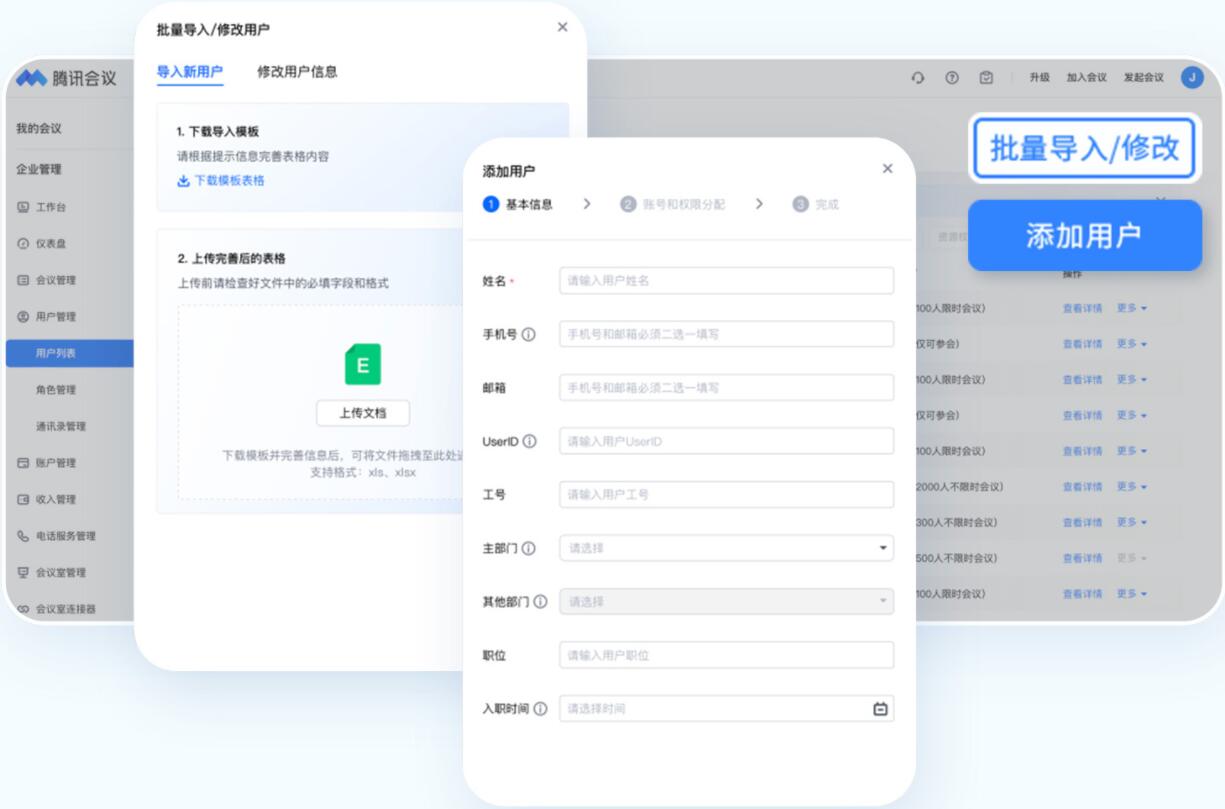The height and width of the screenshot is (809, 1225).
Task: Click the 批量导入/修改 button
Action: [x=1084, y=149]
